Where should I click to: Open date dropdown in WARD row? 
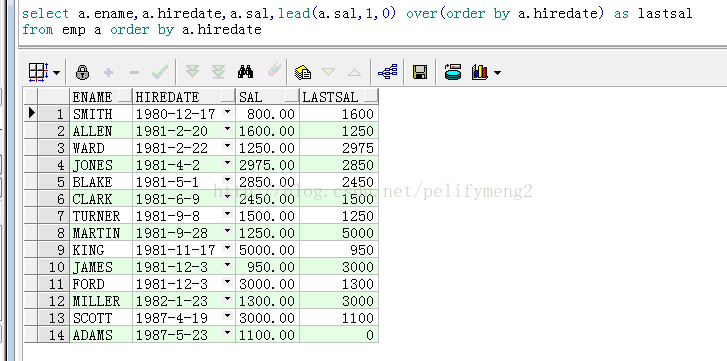click(227, 146)
